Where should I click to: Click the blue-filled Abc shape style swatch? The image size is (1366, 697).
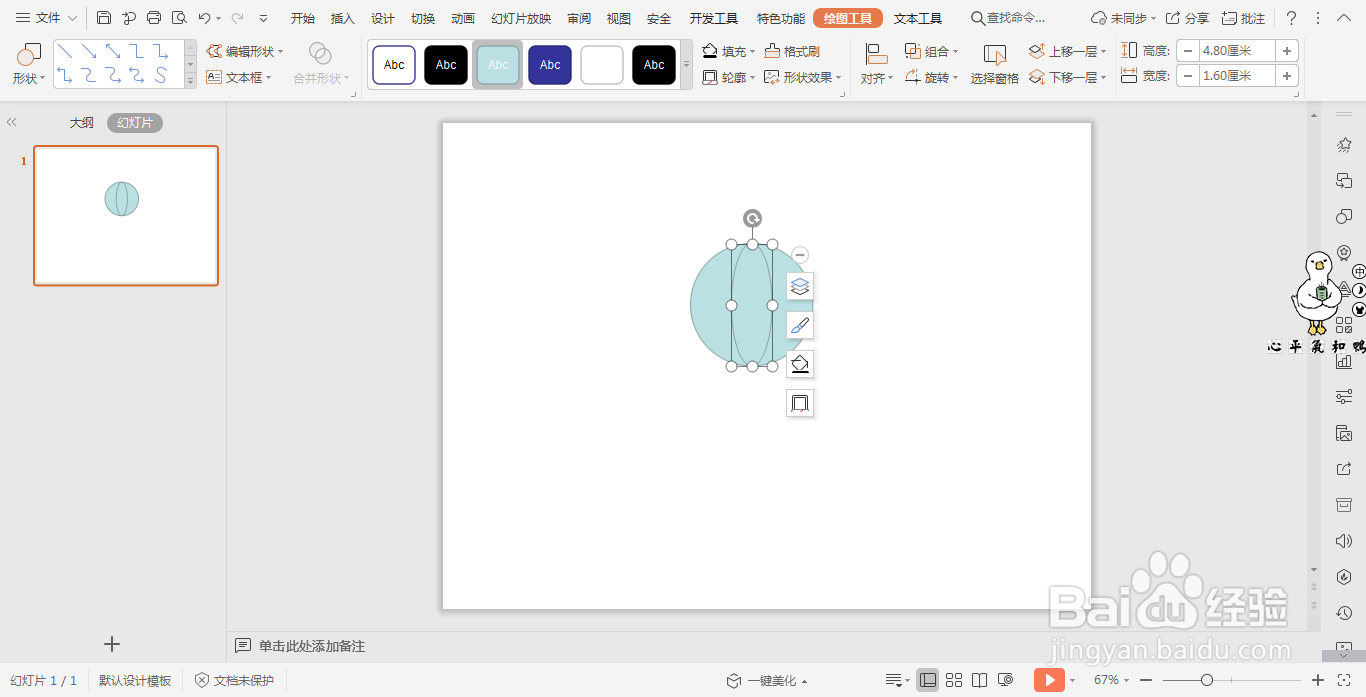coord(550,65)
